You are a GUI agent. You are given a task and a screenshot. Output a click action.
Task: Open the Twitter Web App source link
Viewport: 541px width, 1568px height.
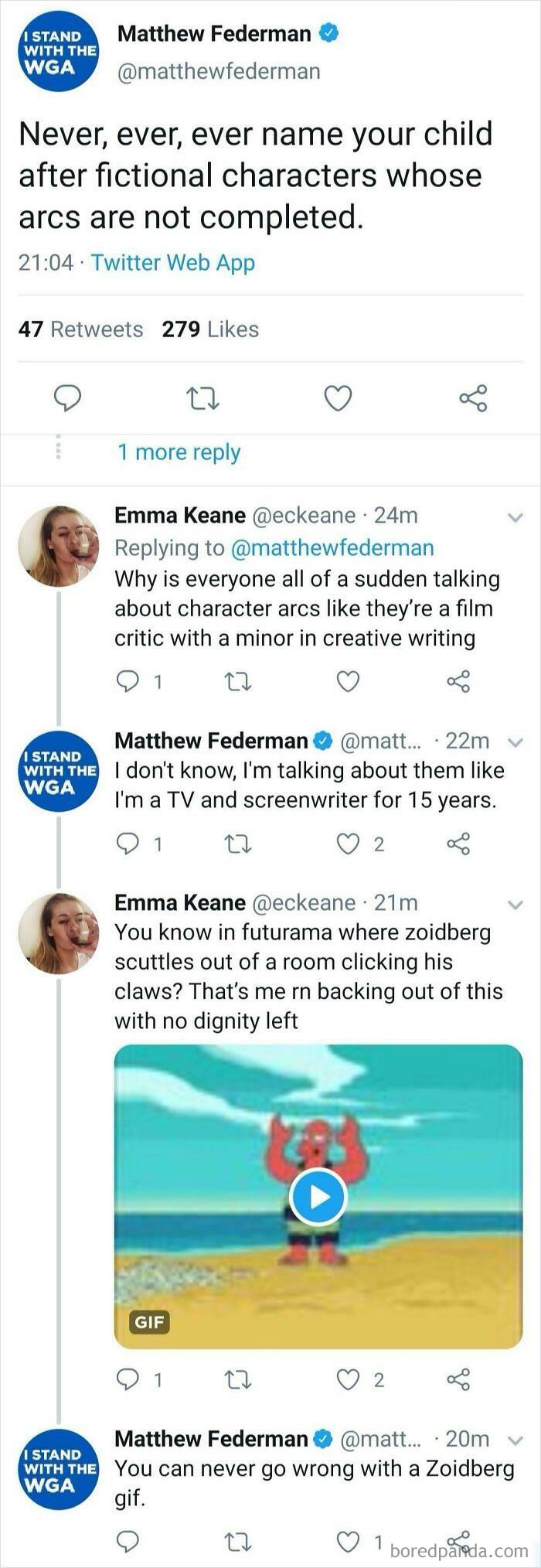172,262
